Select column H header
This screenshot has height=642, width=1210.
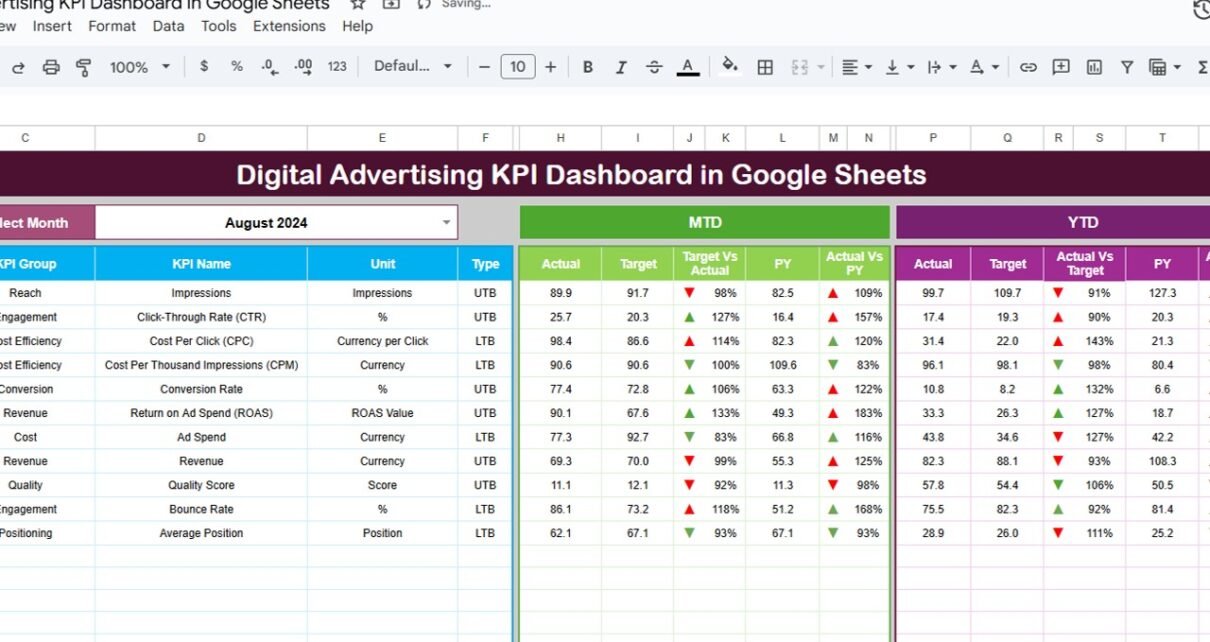pos(560,138)
